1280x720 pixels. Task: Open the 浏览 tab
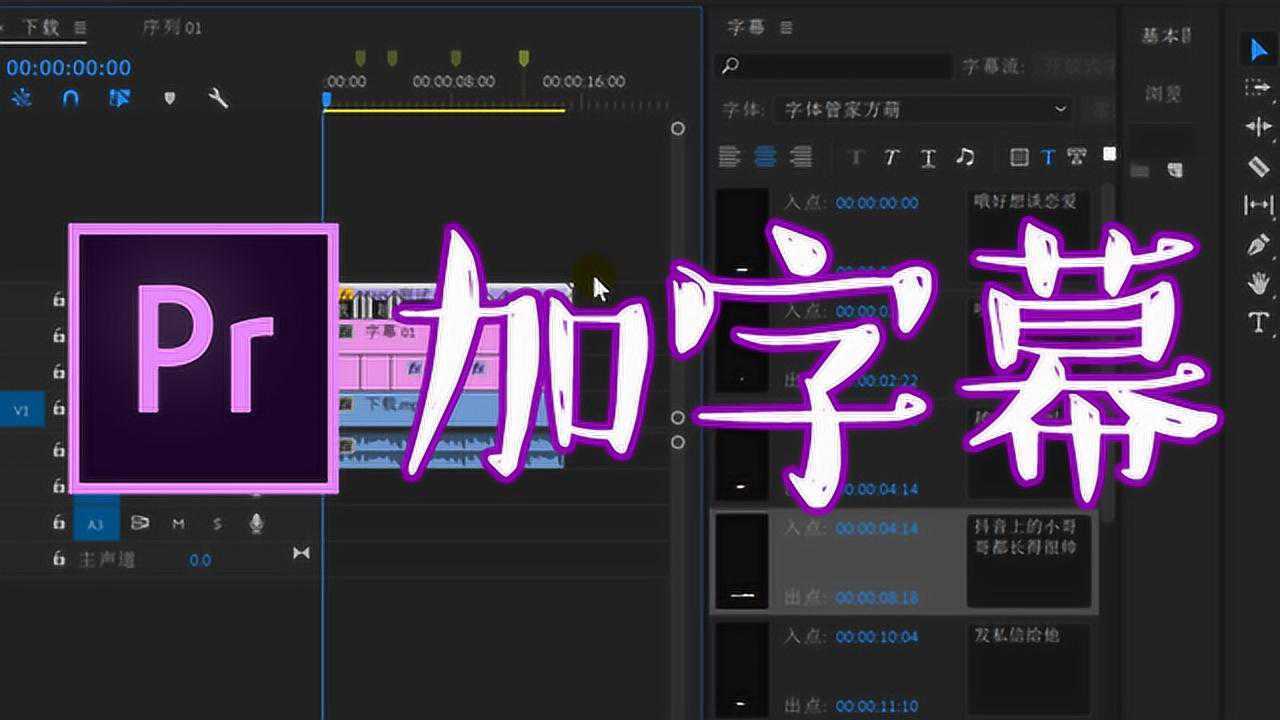(1163, 94)
